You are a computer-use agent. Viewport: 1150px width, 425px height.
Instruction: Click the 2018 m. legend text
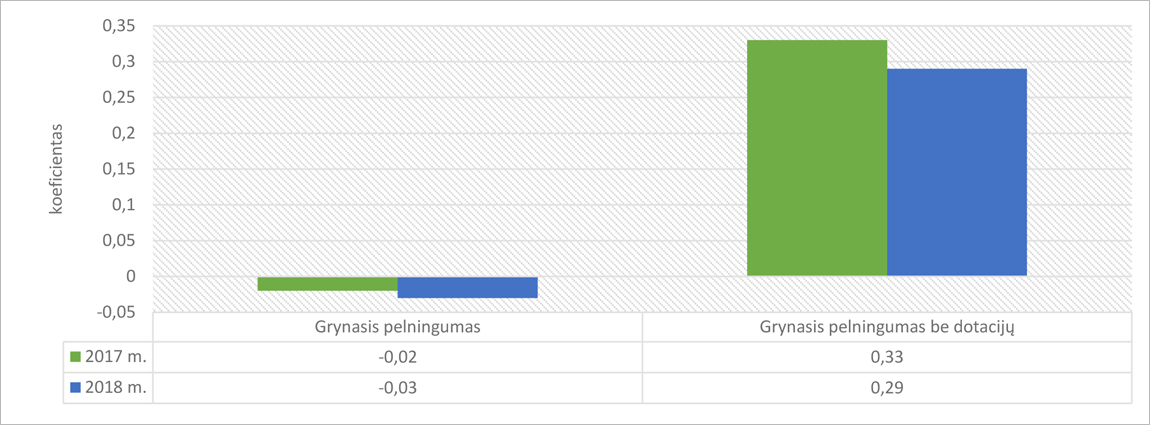click(x=116, y=388)
